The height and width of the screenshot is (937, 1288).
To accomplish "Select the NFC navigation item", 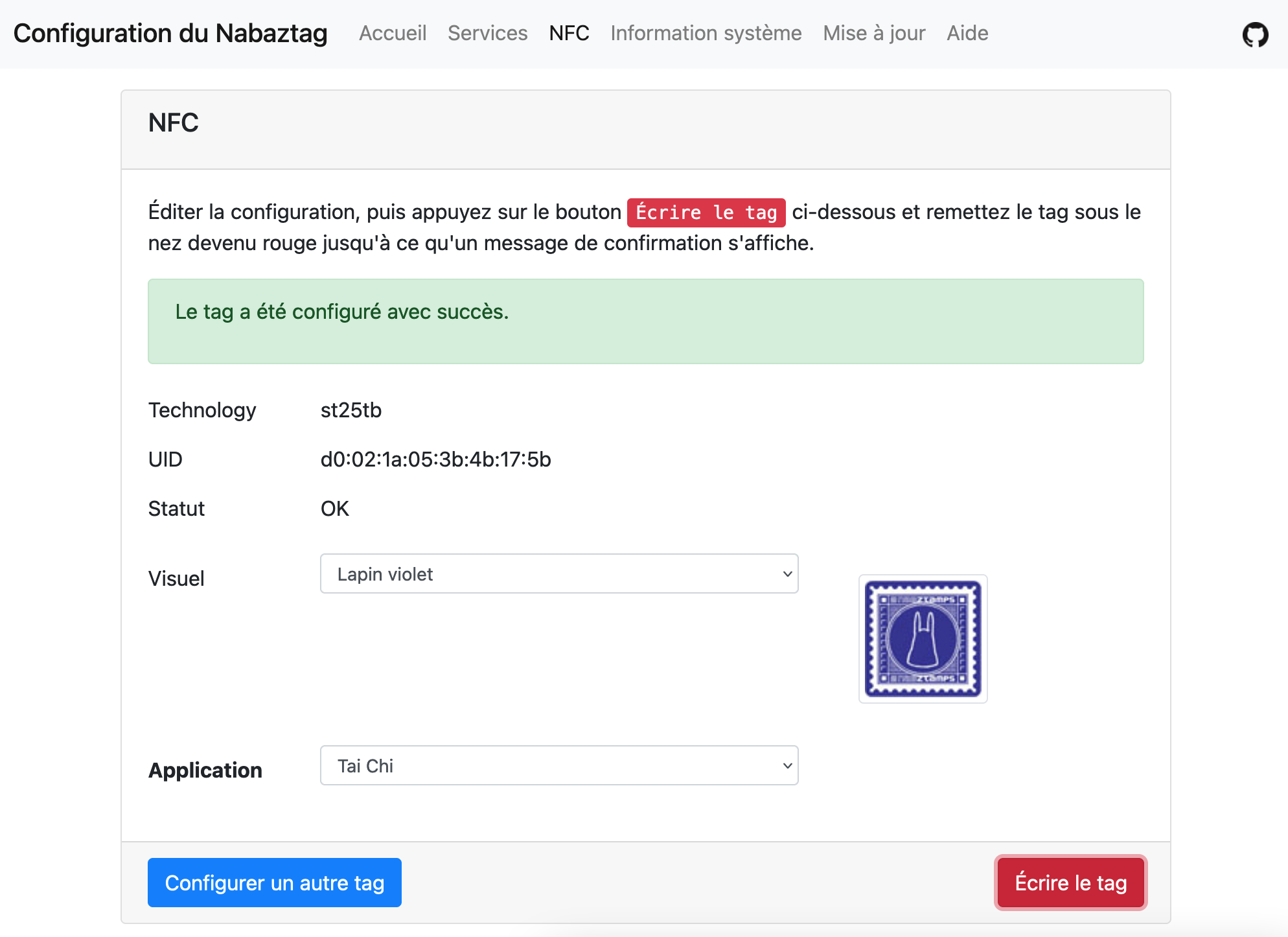I will pyautogui.click(x=569, y=33).
